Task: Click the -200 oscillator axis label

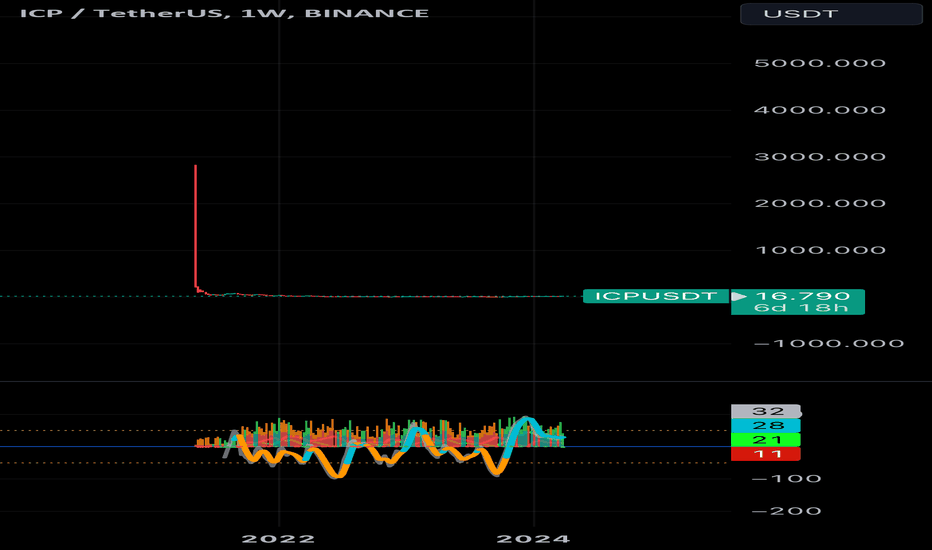Action: pyautogui.click(x=787, y=511)
